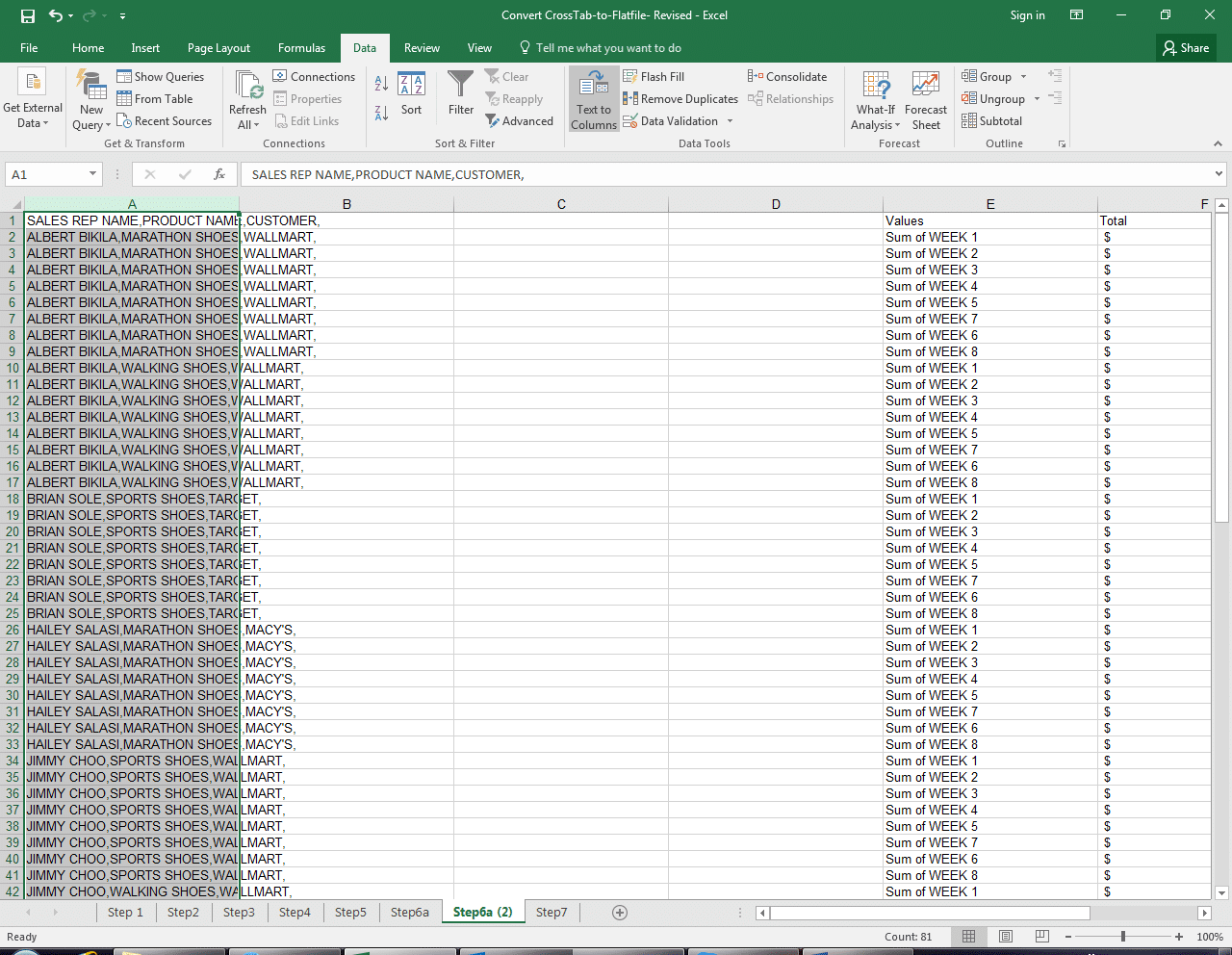Open the File menu
This screenshot has width=1232, height=955.
(29, 48)
